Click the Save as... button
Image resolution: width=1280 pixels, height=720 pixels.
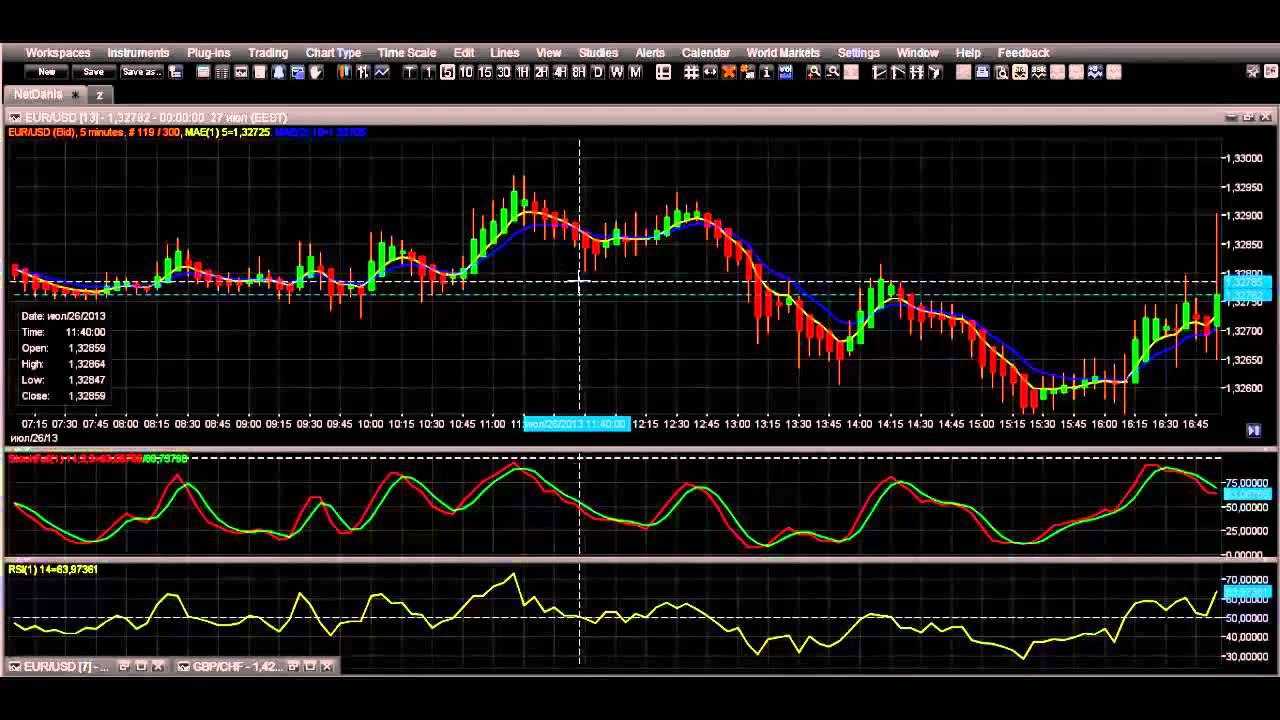pyautogui.click(x=141, y=72)
